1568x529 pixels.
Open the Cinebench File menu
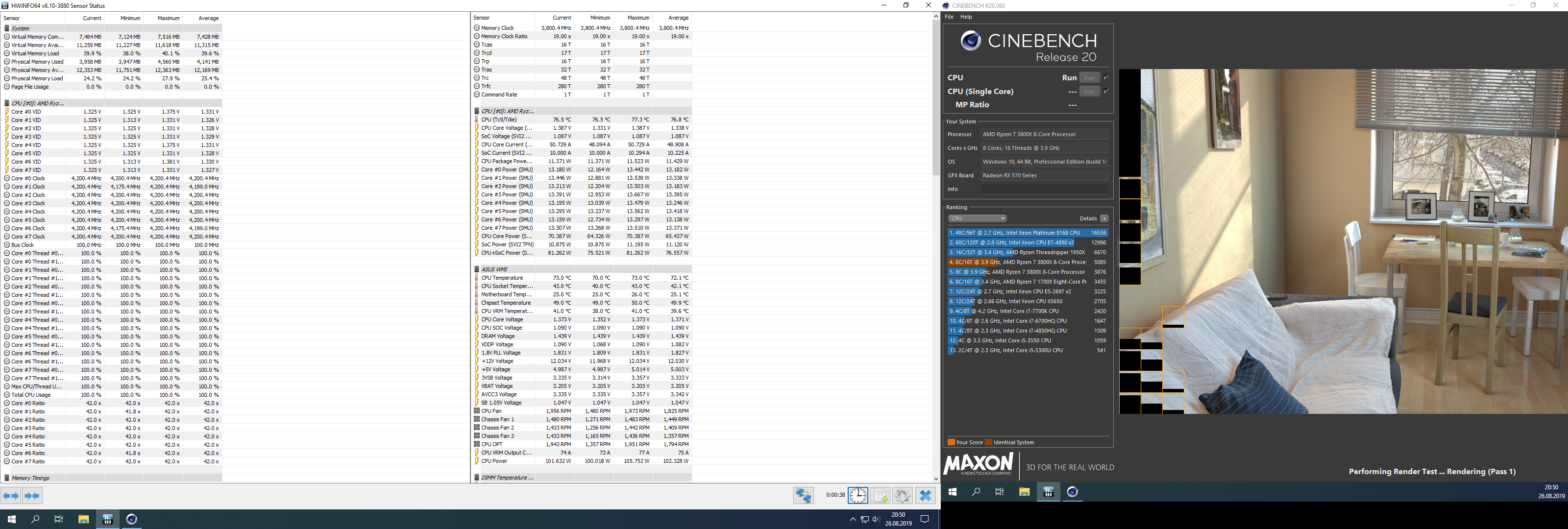click(949, 17)
